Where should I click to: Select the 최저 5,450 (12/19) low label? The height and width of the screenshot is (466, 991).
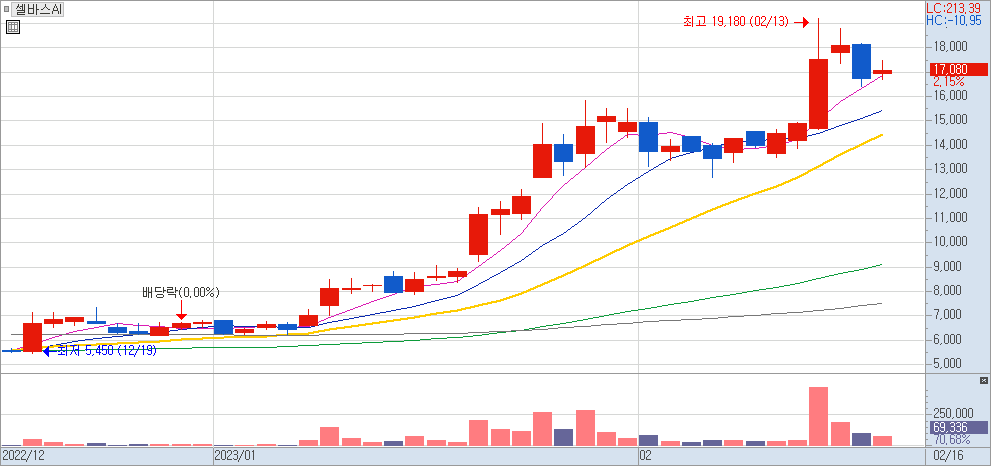[107, 350]
